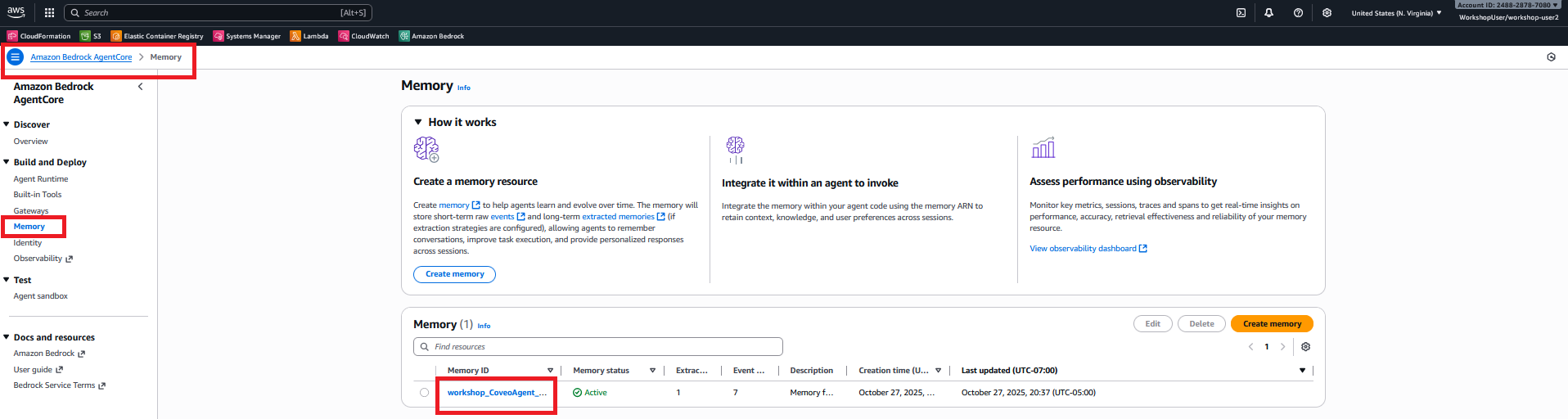The width and height of the screenshot is (1568, 419).
Task: Click the search magnifier in Find resources
Action: 424,347
